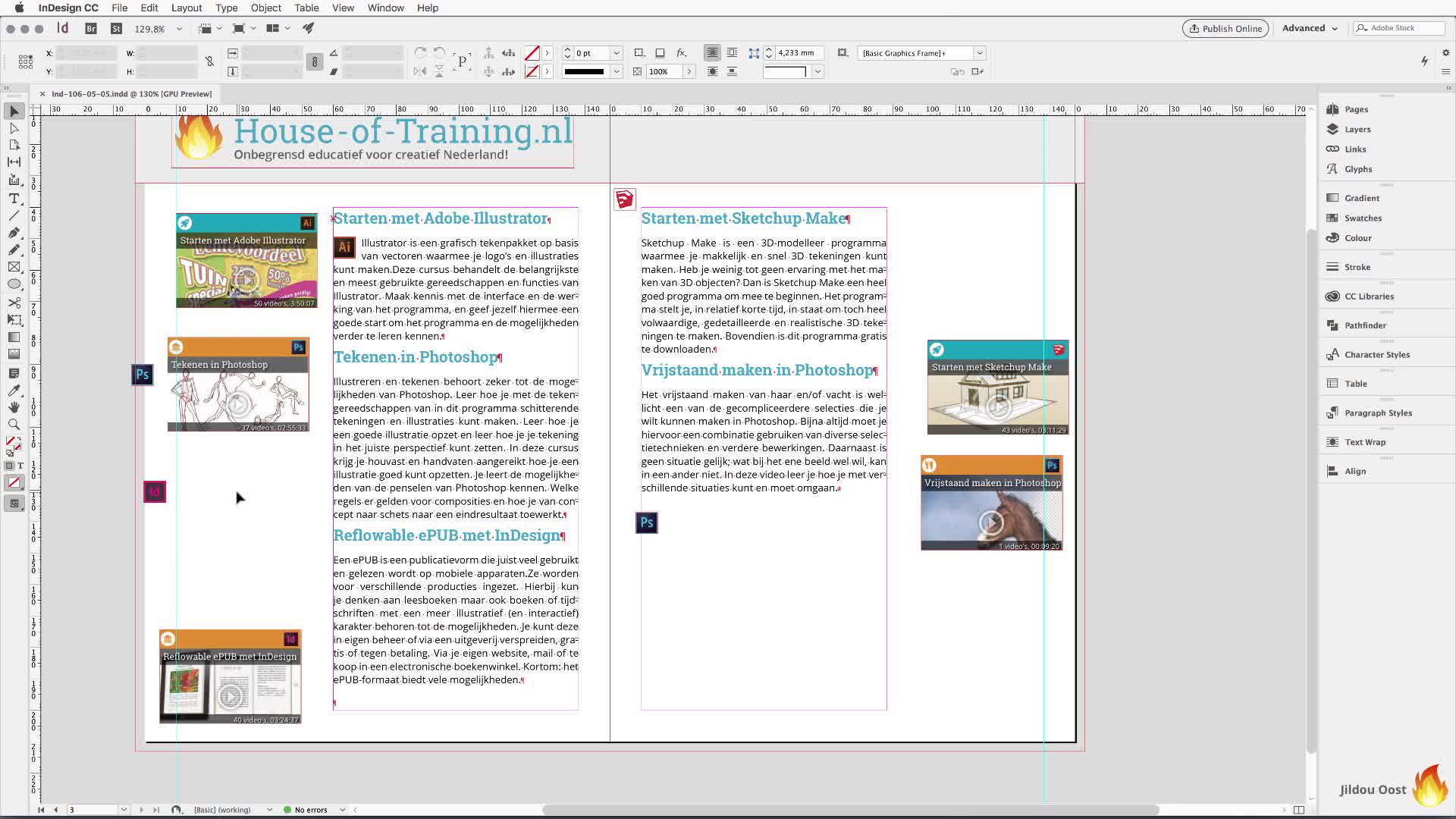Image resolution: width=1456 pixels, height=819 pixels.
Task: Select the Pen tool
Action: [14, 233]
